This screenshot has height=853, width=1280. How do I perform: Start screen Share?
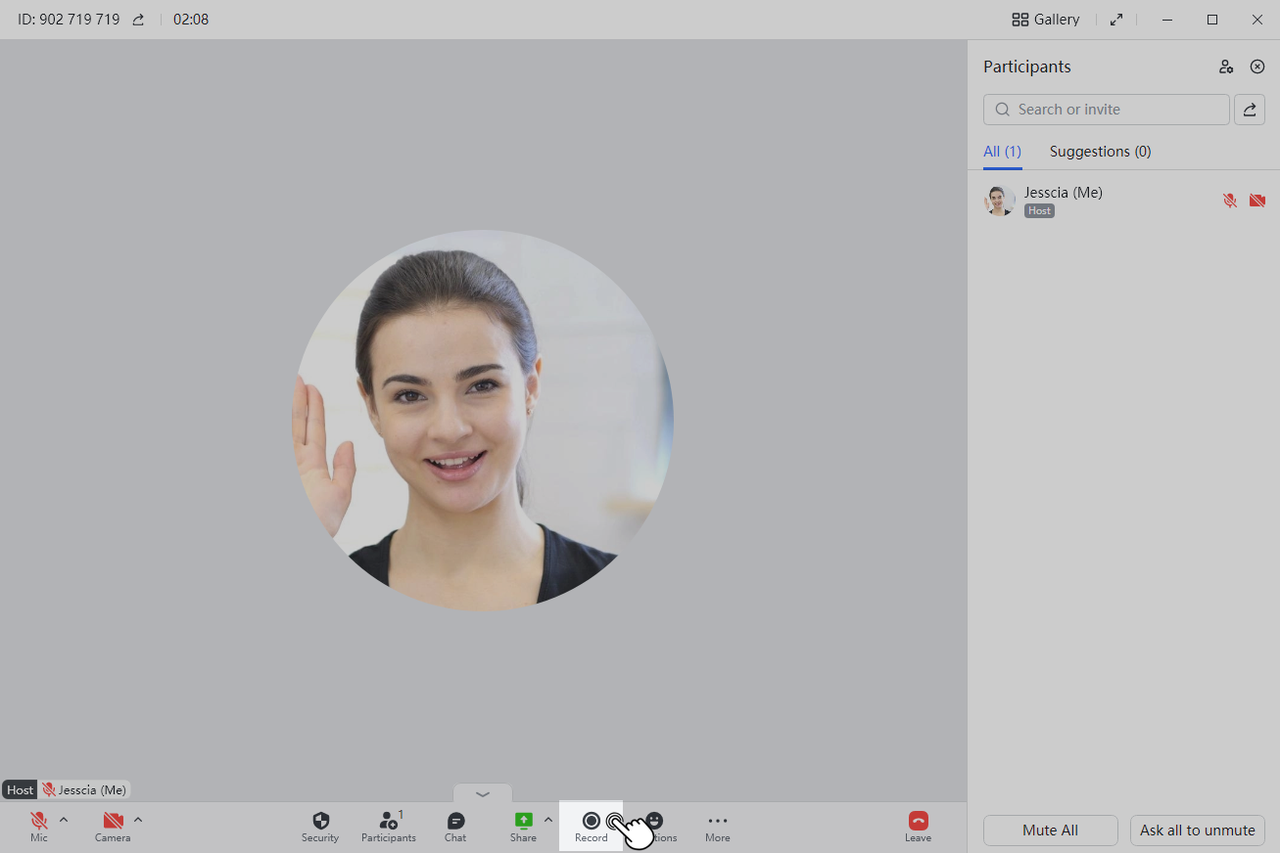pyautogui.click(x=523, y=826)
